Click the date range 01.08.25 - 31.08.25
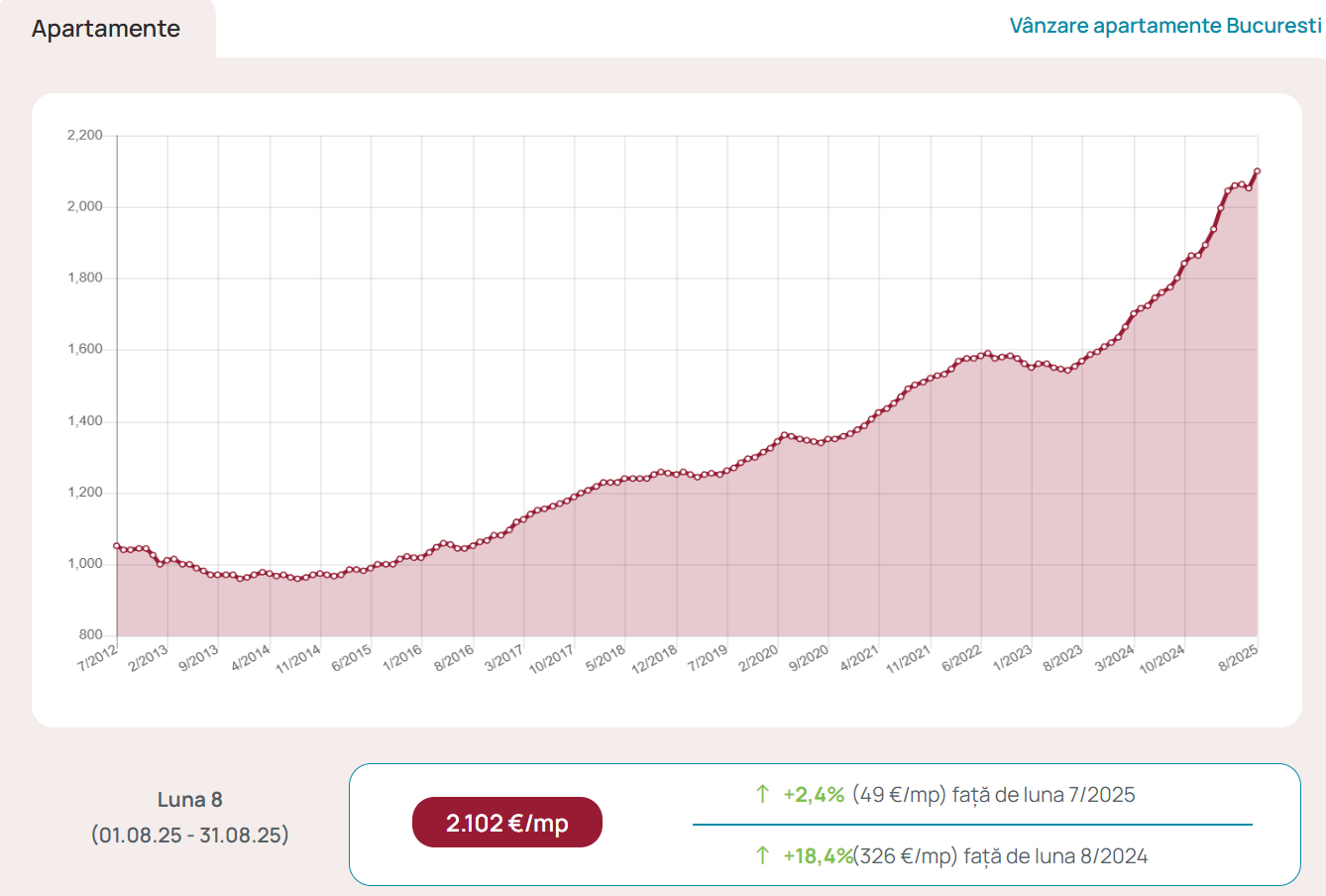The image size is (1326, 896). coord(190,835)
